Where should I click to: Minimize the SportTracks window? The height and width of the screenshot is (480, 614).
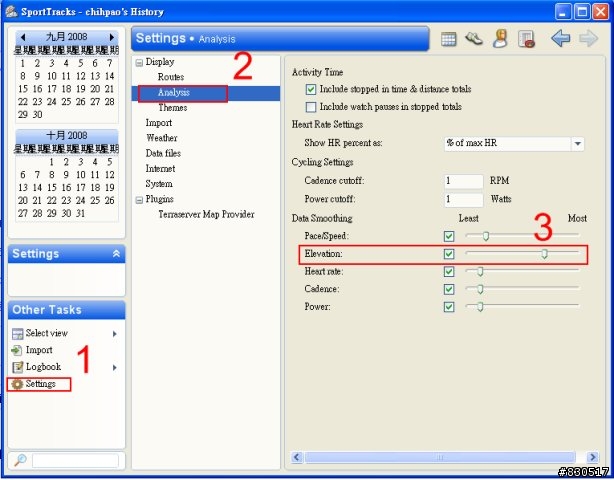pos(563,12)
